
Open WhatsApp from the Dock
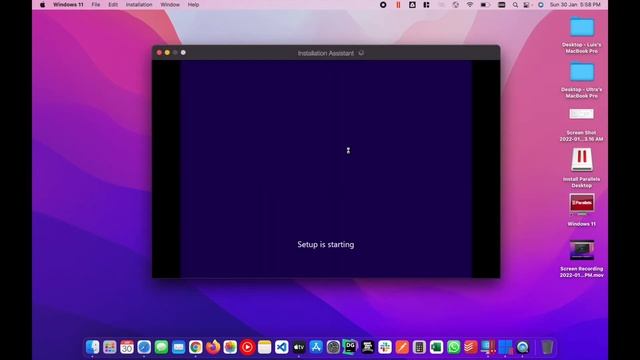(x=453, y=347)
